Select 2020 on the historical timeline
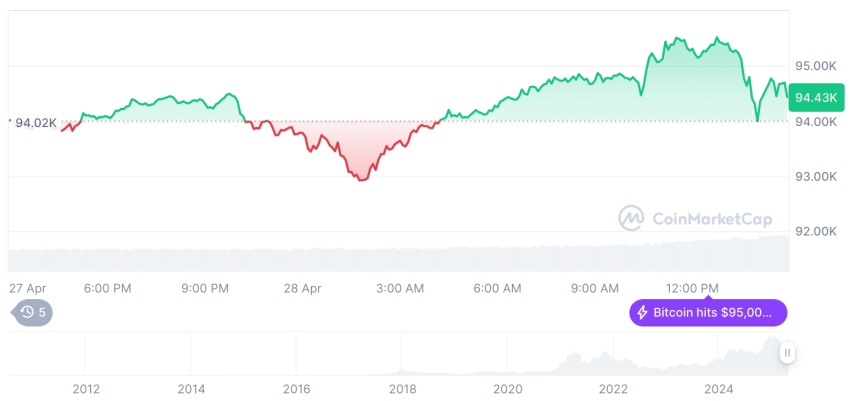Screen dimensions: 860x401 coord(508,388)
